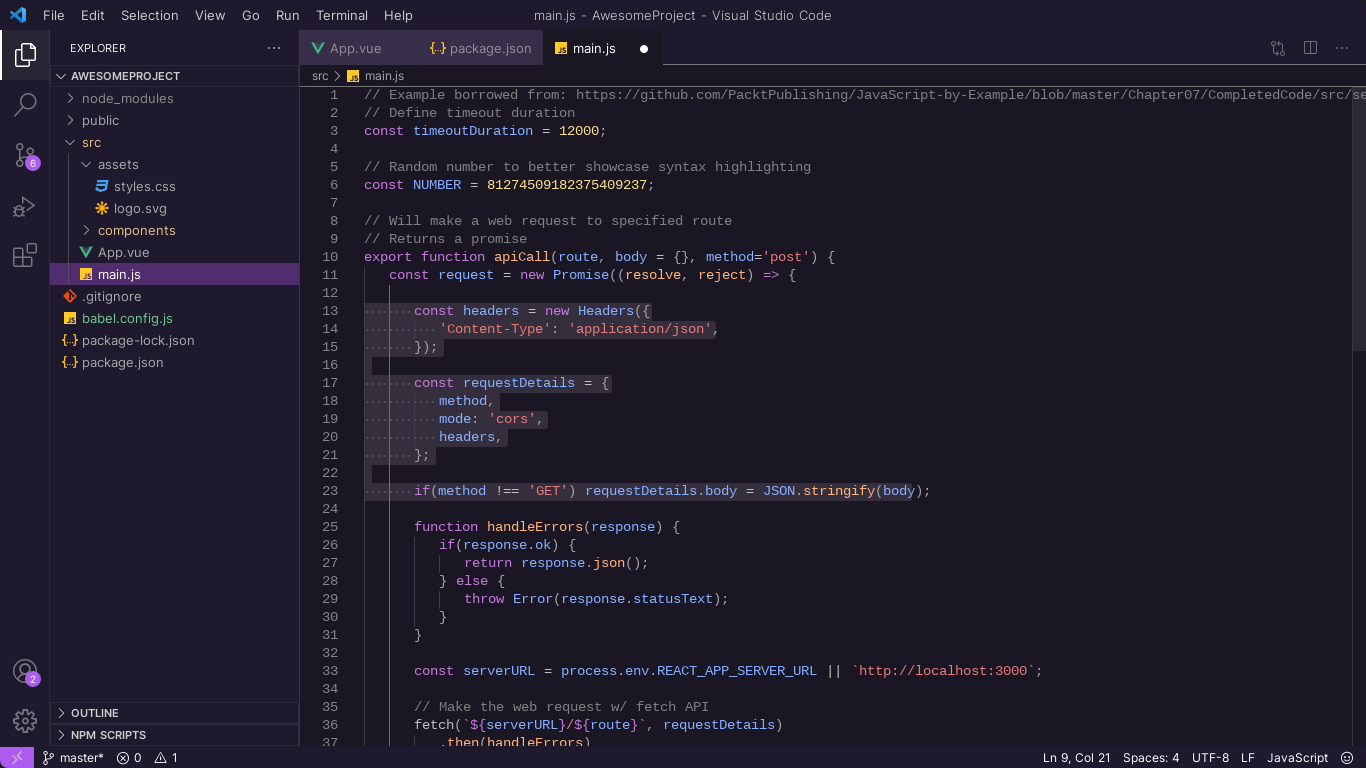Click the master* branch indicator
This screenshot has height=768, width=1366.
[73, 758]
